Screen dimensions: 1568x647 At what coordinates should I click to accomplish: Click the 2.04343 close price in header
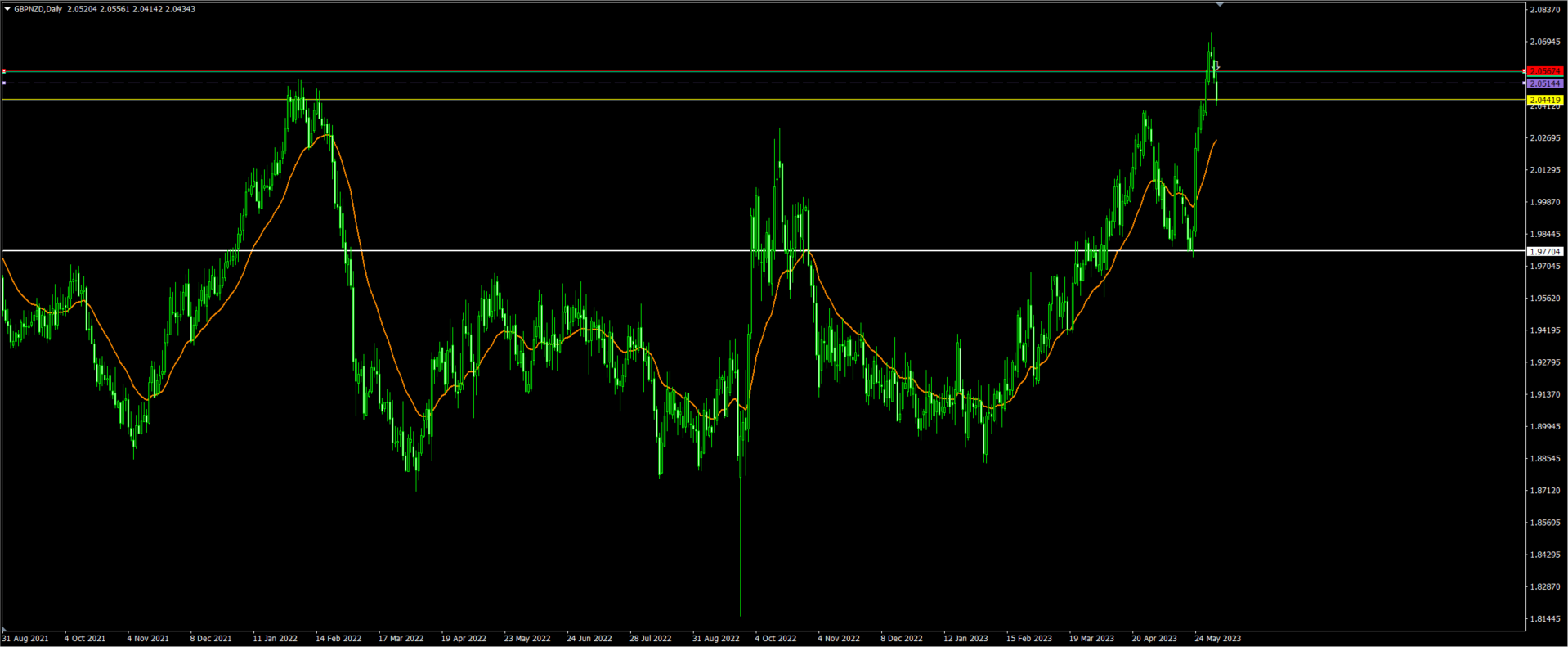click(x=180, y=9)
